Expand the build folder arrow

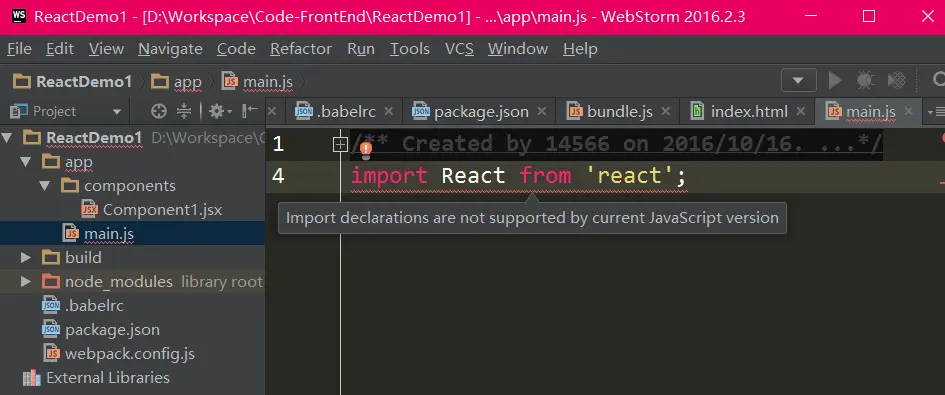pos(25,258)
